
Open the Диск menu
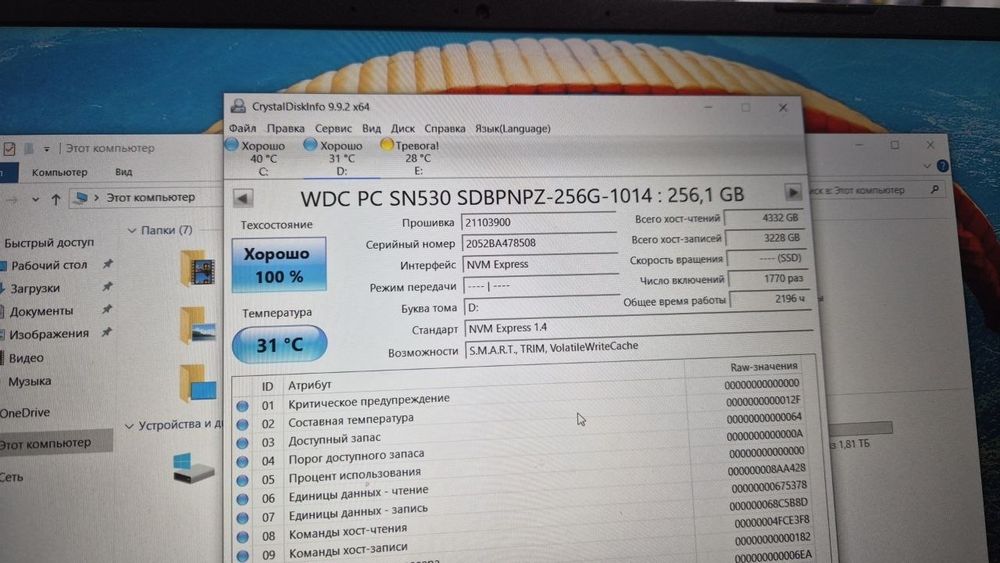tap(402, 128)
